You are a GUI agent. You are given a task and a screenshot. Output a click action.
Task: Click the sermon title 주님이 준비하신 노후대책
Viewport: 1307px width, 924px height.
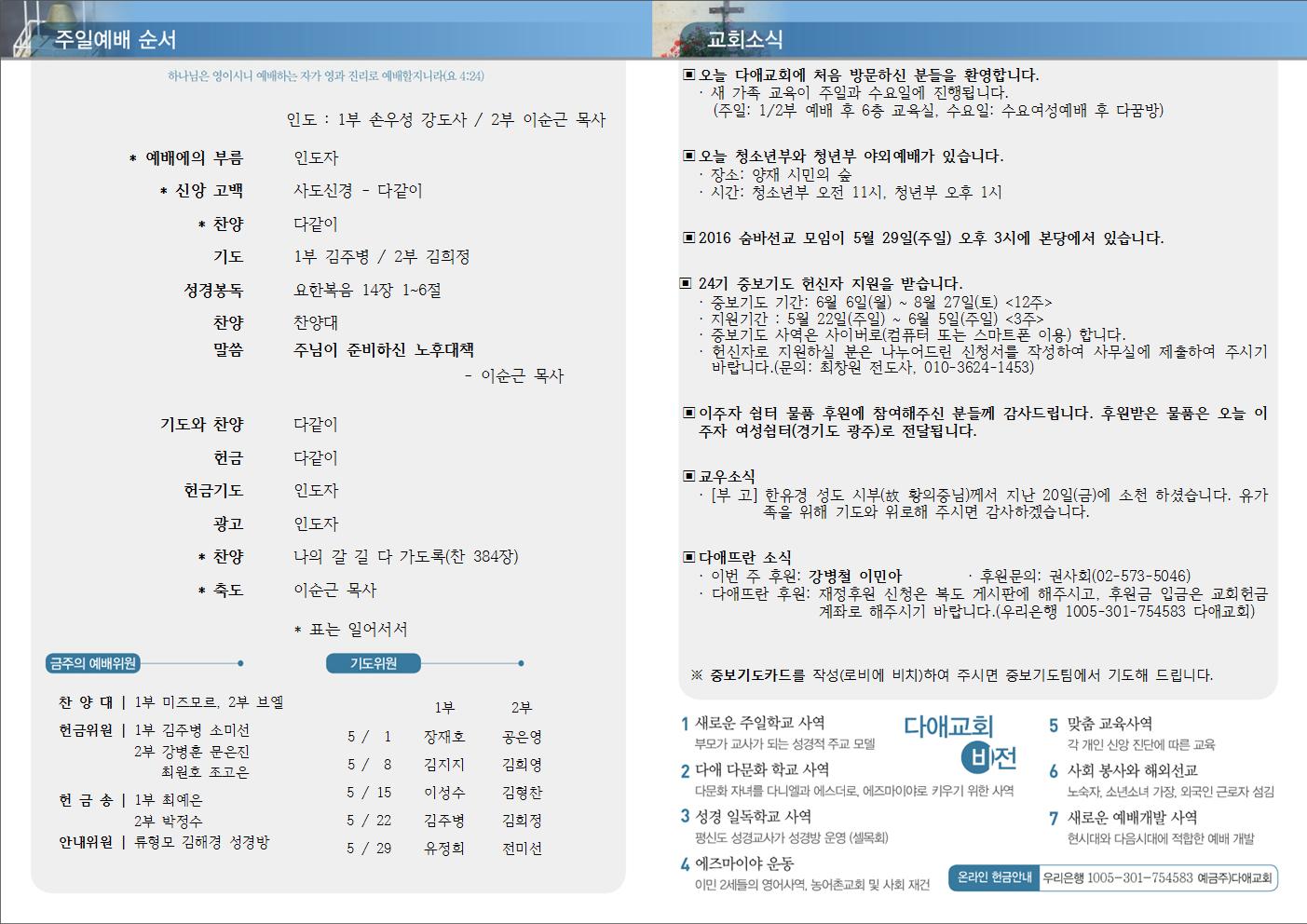[384, 350]
